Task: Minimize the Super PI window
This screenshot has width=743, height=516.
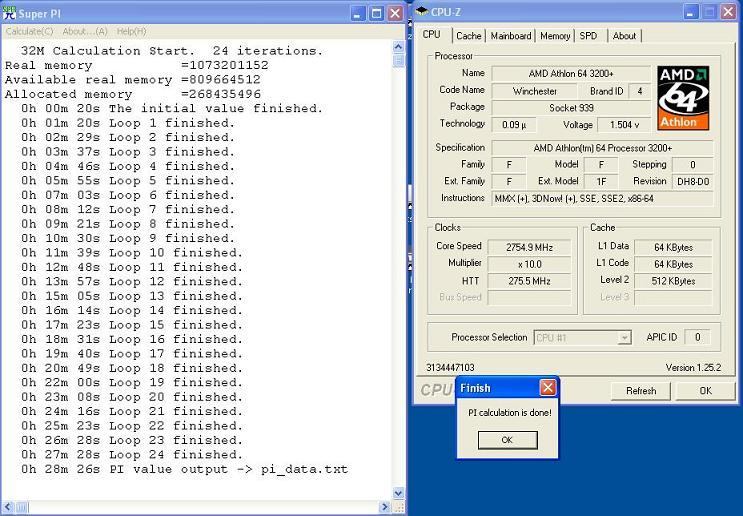Action: click(357, 13)
